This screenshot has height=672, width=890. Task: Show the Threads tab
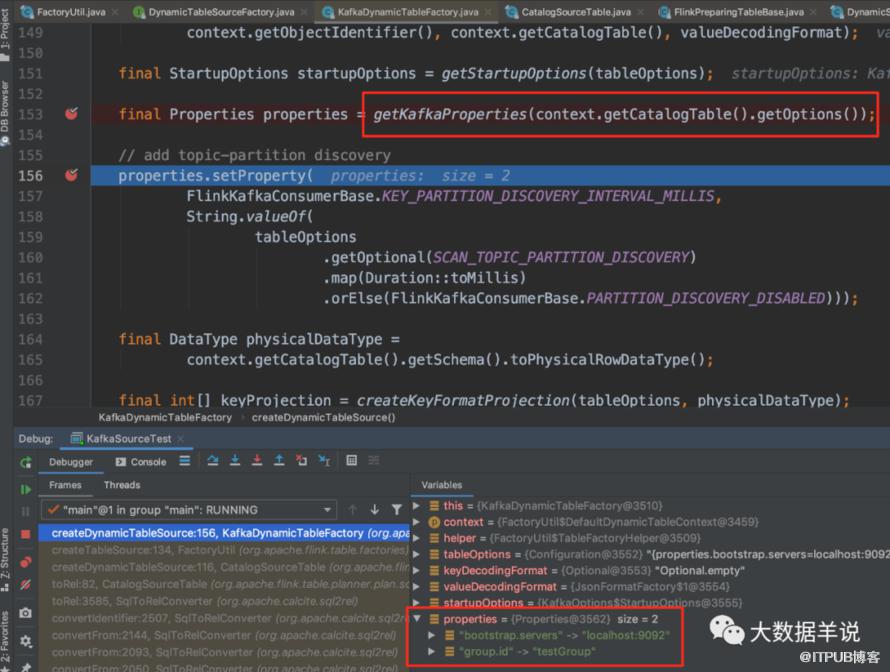pos(121,485)
